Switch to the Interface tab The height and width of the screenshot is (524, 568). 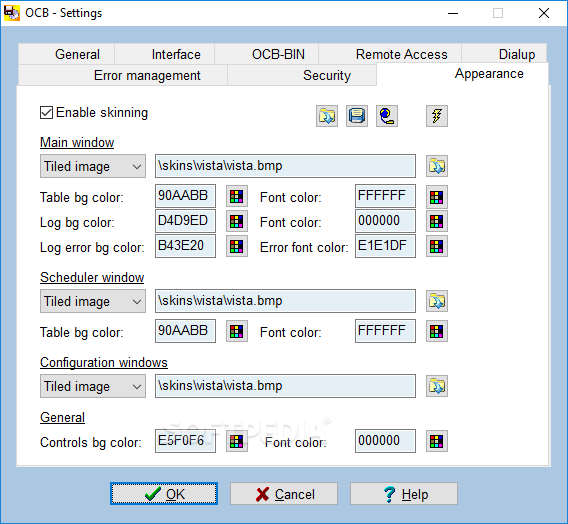coord(165,54)
